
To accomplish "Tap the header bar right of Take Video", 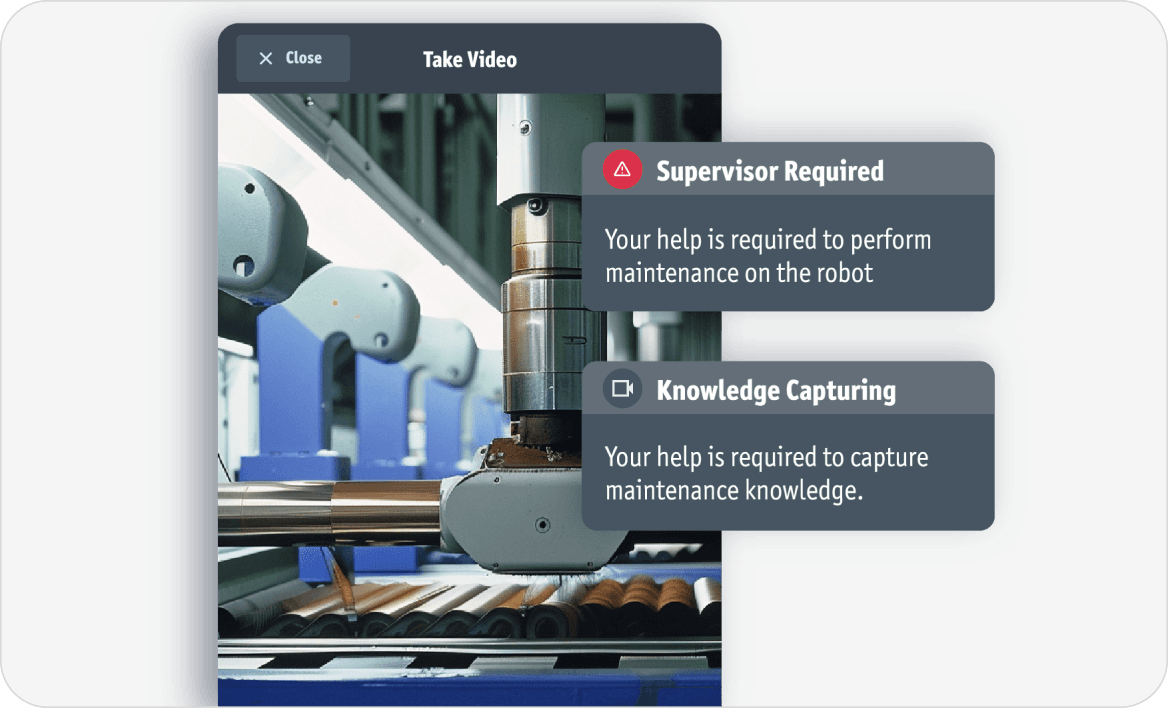I will [620, 60].
